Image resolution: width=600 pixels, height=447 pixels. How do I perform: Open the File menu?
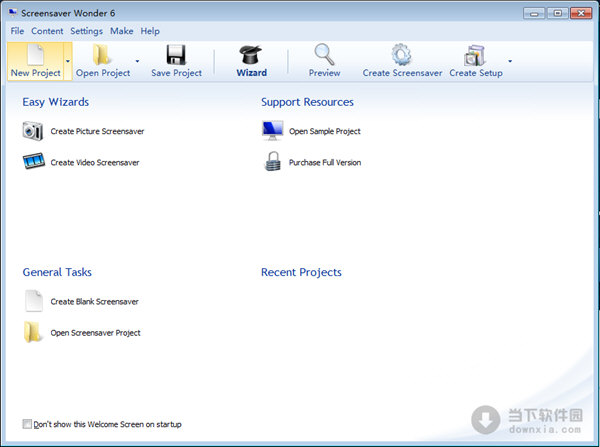click(17, 31)
